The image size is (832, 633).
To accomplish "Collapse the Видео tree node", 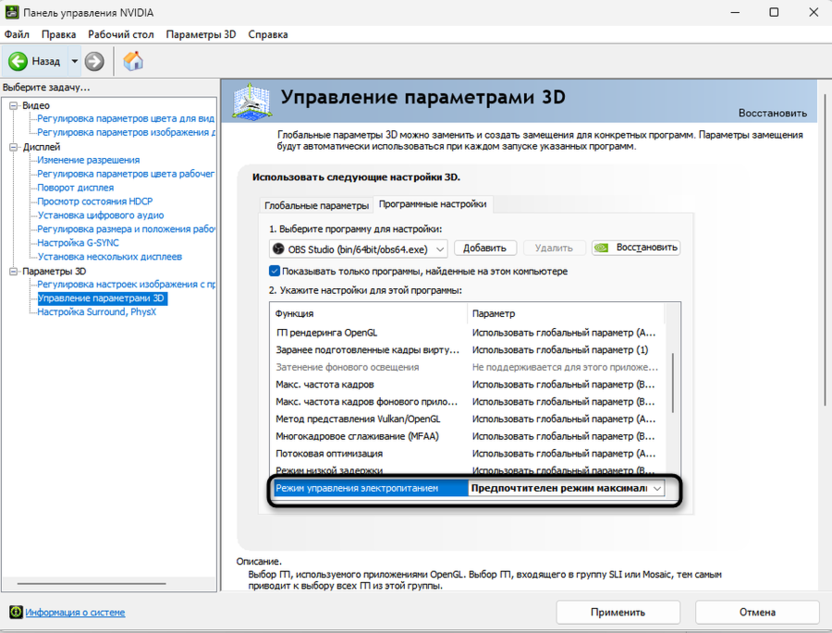I will (x=14, y=106).
